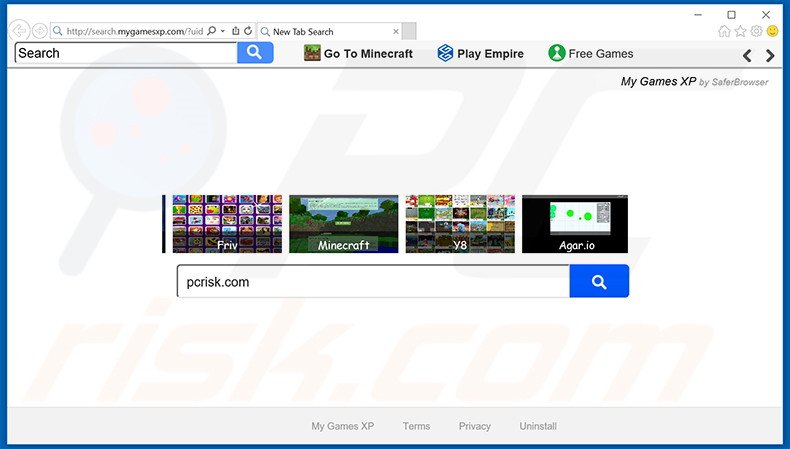
Task: Refresh the page with reload icon
Action: coord(248,31)
